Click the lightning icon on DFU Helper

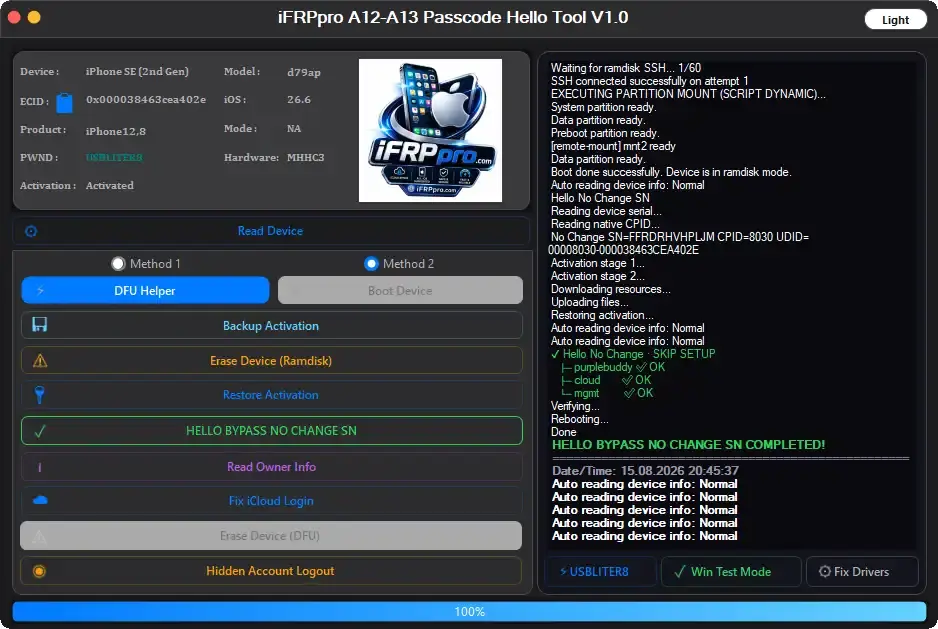[x=40, y=291]
